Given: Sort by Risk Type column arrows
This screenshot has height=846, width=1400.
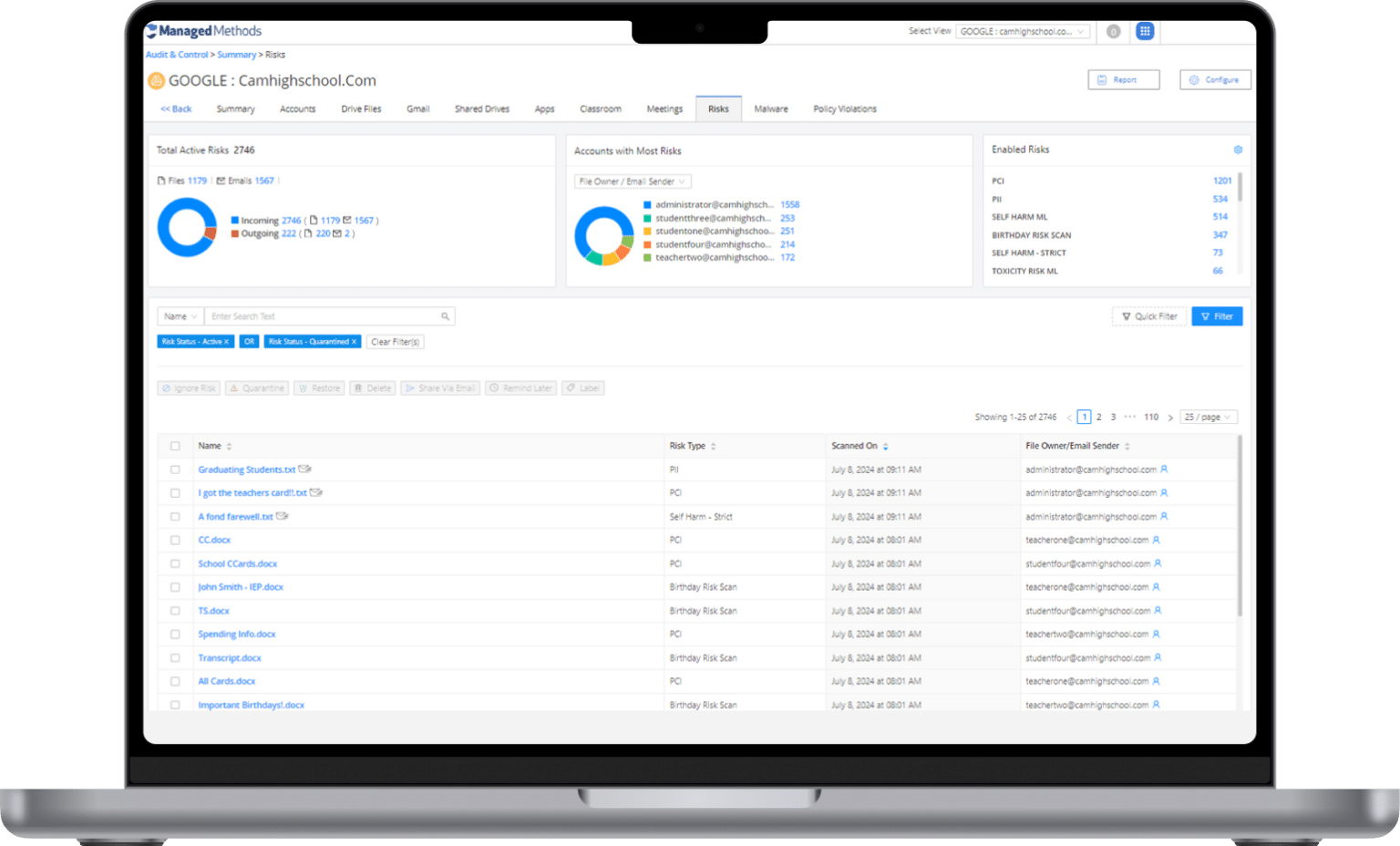Looking at the screenshot, I should pos(713,446).
